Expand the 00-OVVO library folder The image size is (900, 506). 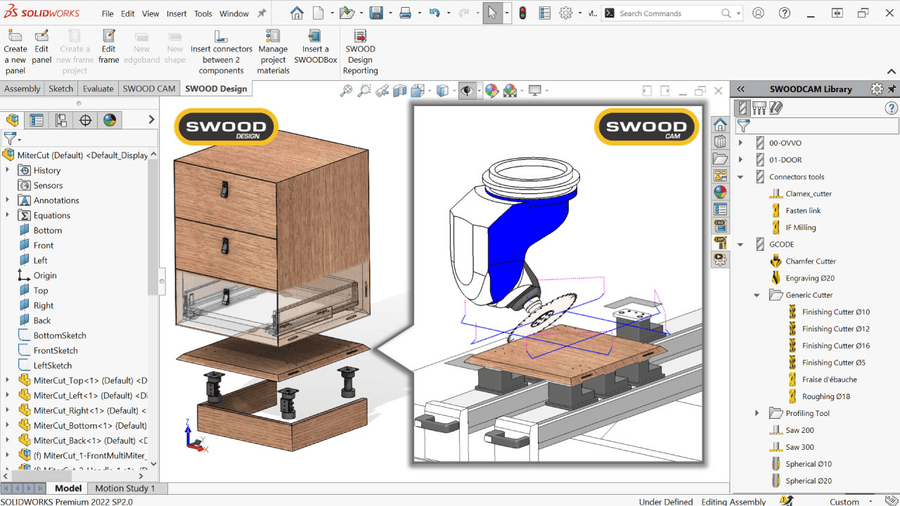(x=741, y=143)
